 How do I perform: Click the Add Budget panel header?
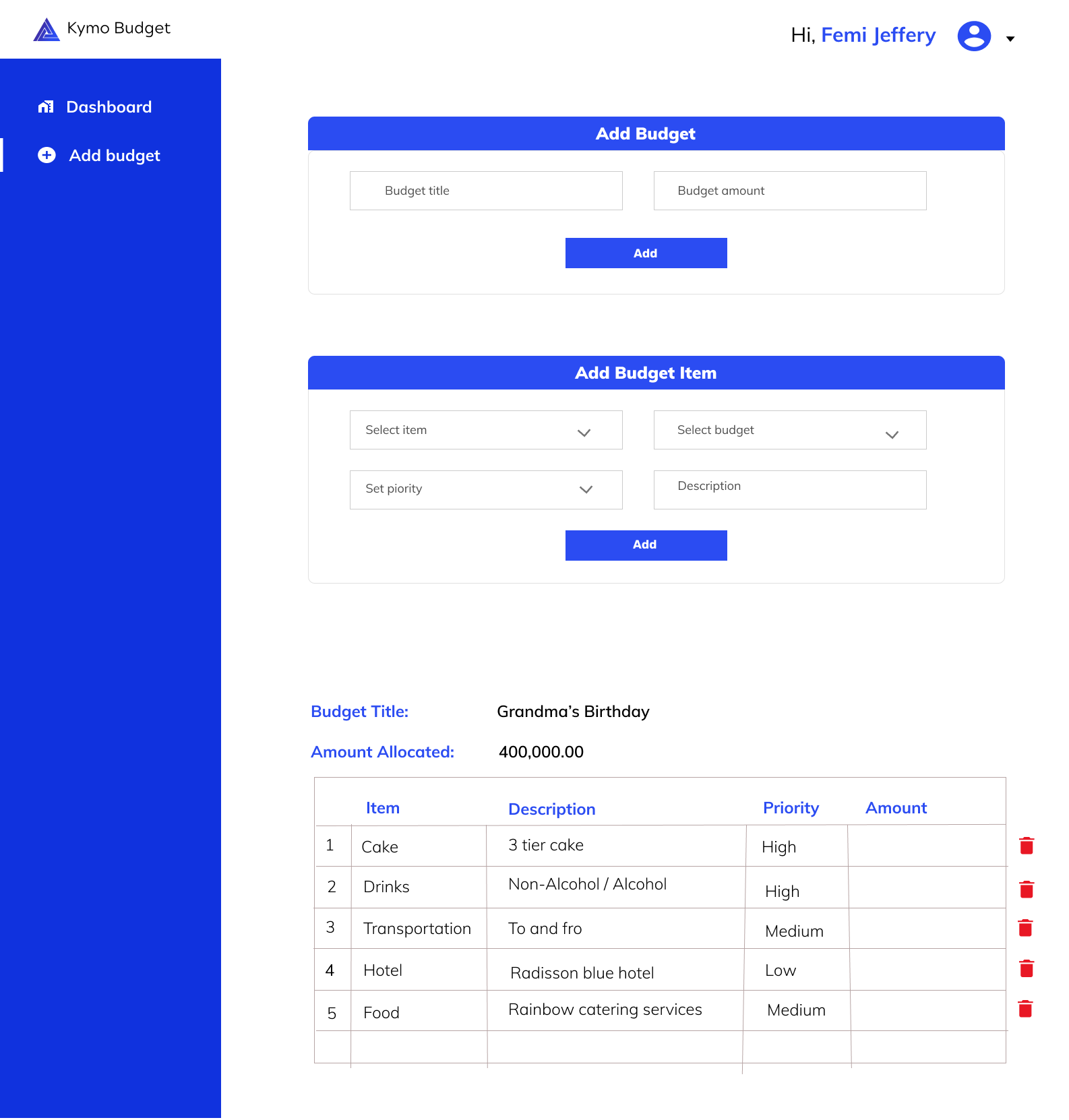tap(656, 133)
